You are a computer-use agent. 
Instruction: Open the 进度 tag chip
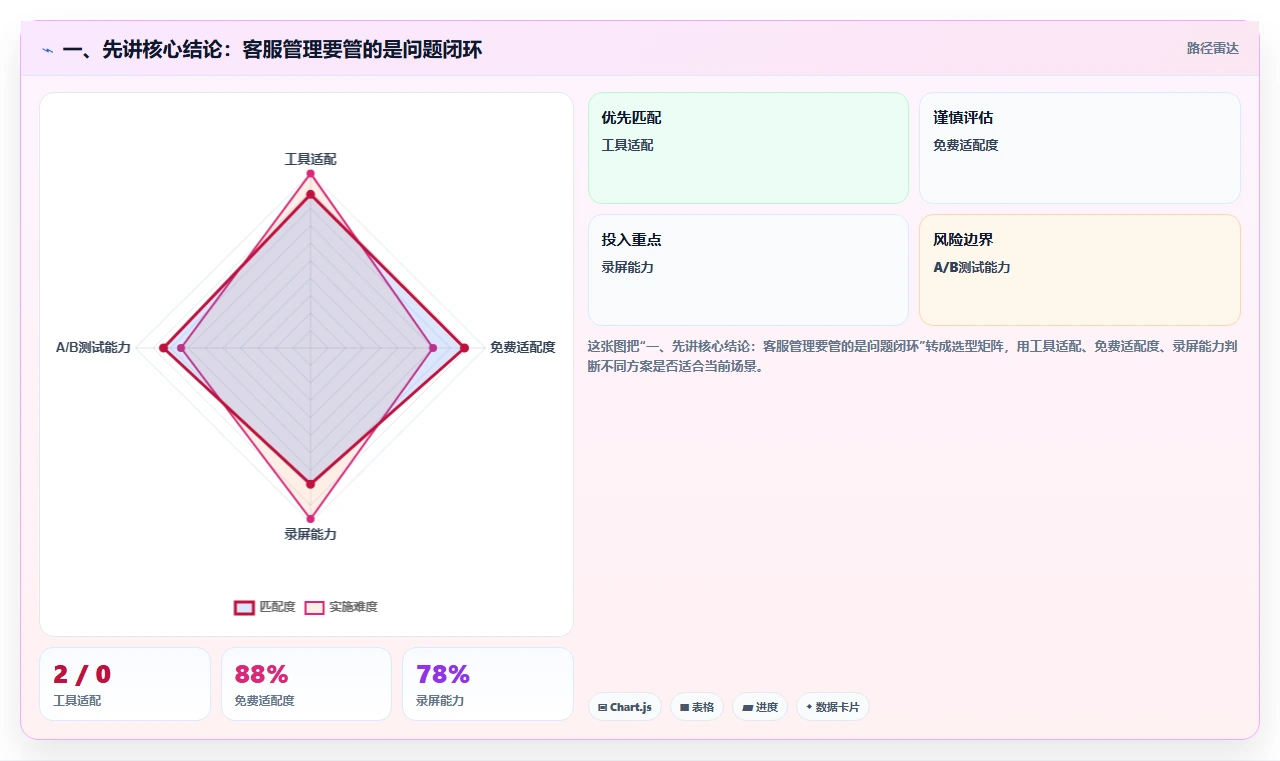760,707
